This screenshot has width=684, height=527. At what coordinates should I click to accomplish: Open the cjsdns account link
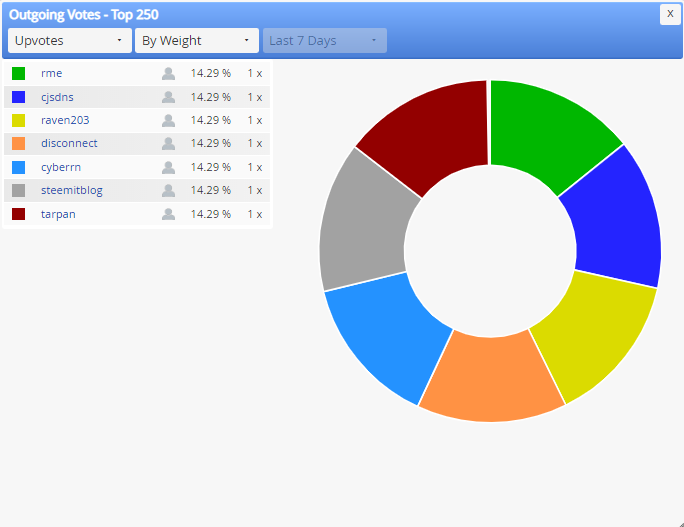pyautogui.click(x=57, y=97)
